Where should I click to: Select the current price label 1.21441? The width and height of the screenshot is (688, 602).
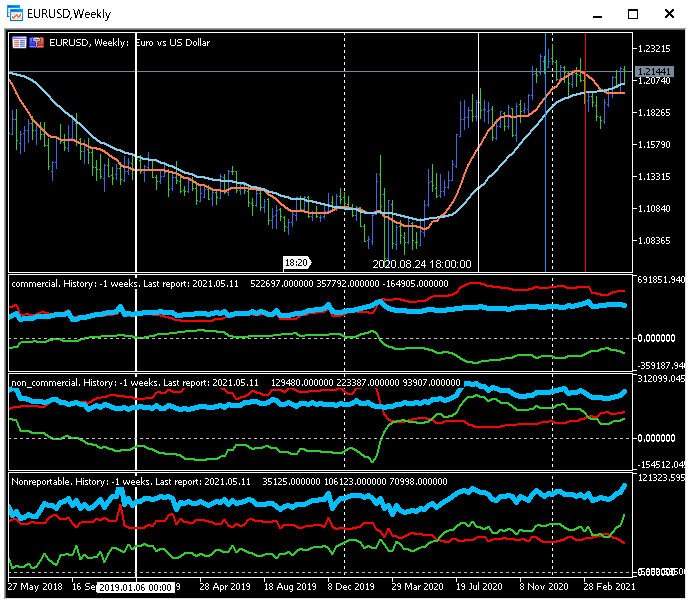pyautogui.click(x=654, y=71)
